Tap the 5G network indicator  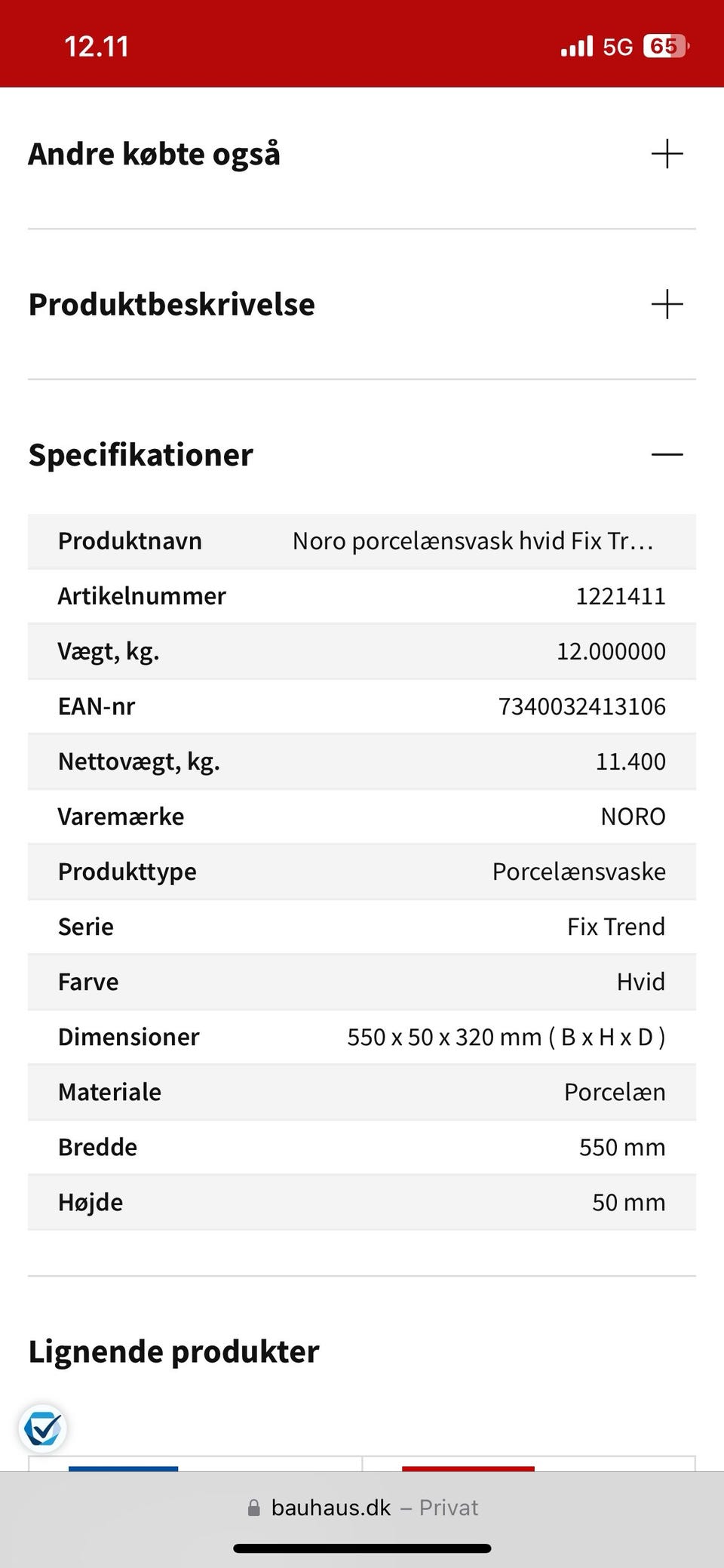click(x=618, y=47)
